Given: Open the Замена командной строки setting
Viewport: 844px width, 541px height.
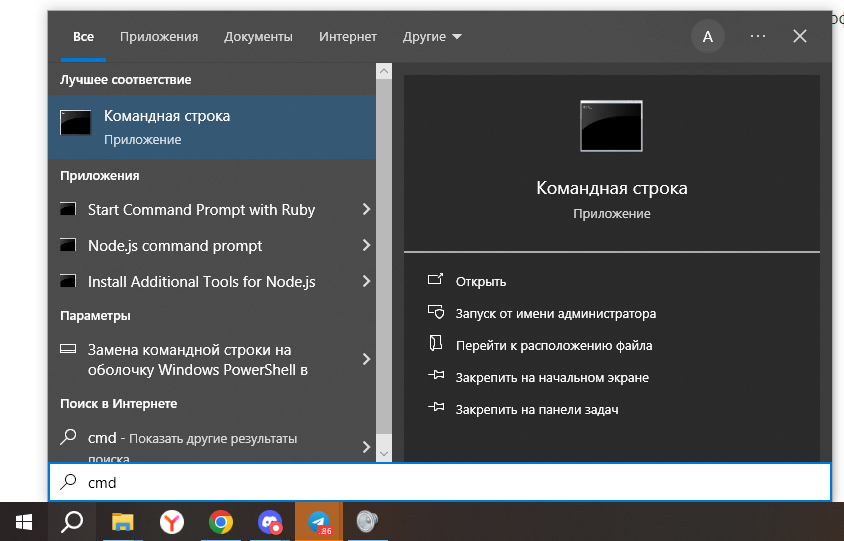Looking at the screenshot, I should [198, 360].
